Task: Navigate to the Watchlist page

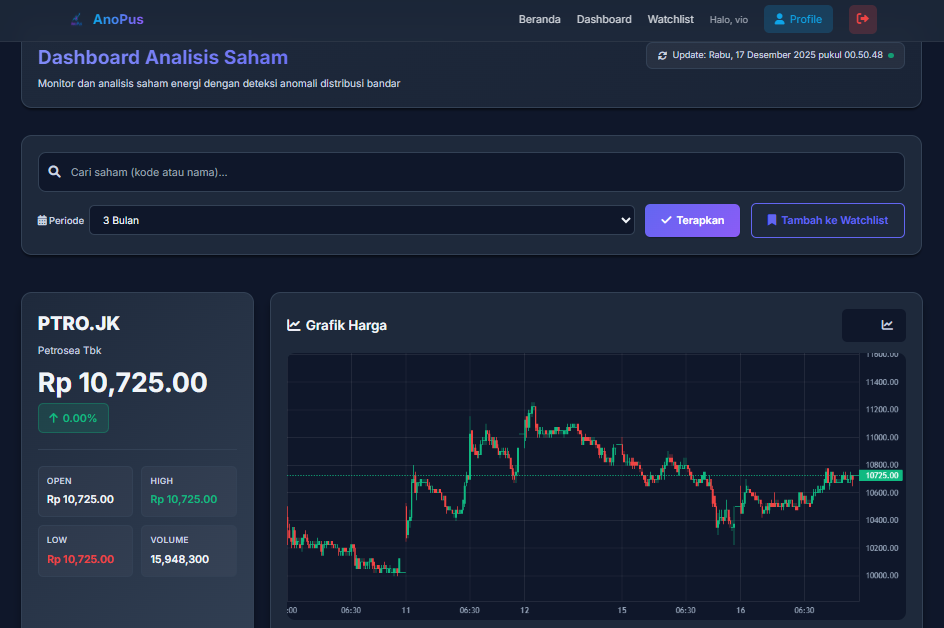Action: pos(670,19)
